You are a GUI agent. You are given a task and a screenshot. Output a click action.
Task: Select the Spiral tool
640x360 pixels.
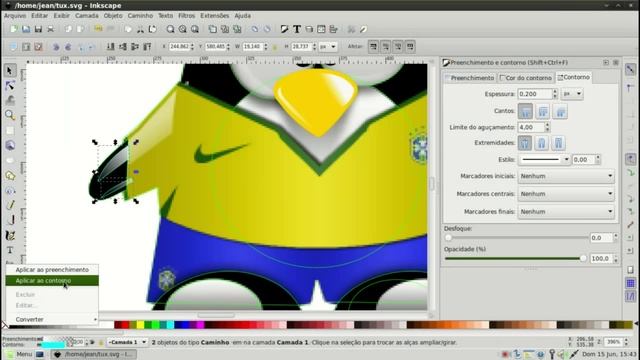[10, 191]
